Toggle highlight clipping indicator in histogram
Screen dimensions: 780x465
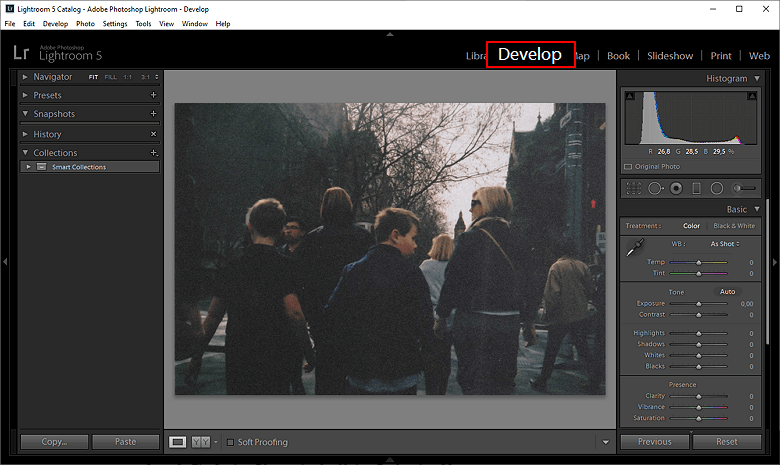[x=752, y=96]
